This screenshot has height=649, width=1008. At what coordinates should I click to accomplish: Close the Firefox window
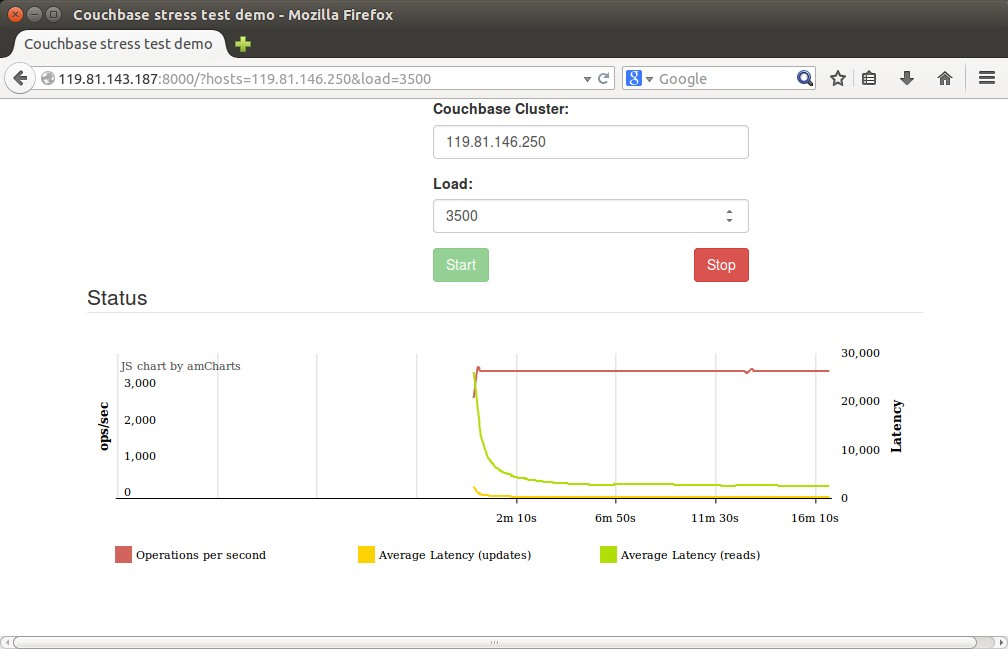(15, 14)
